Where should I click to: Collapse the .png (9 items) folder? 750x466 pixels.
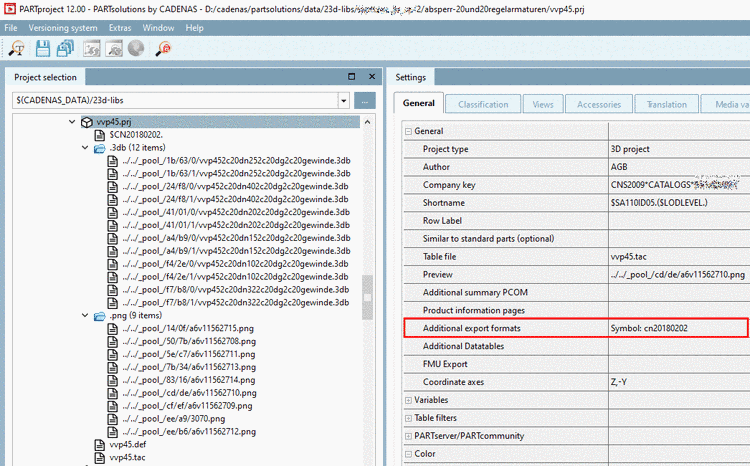(85, 316)
